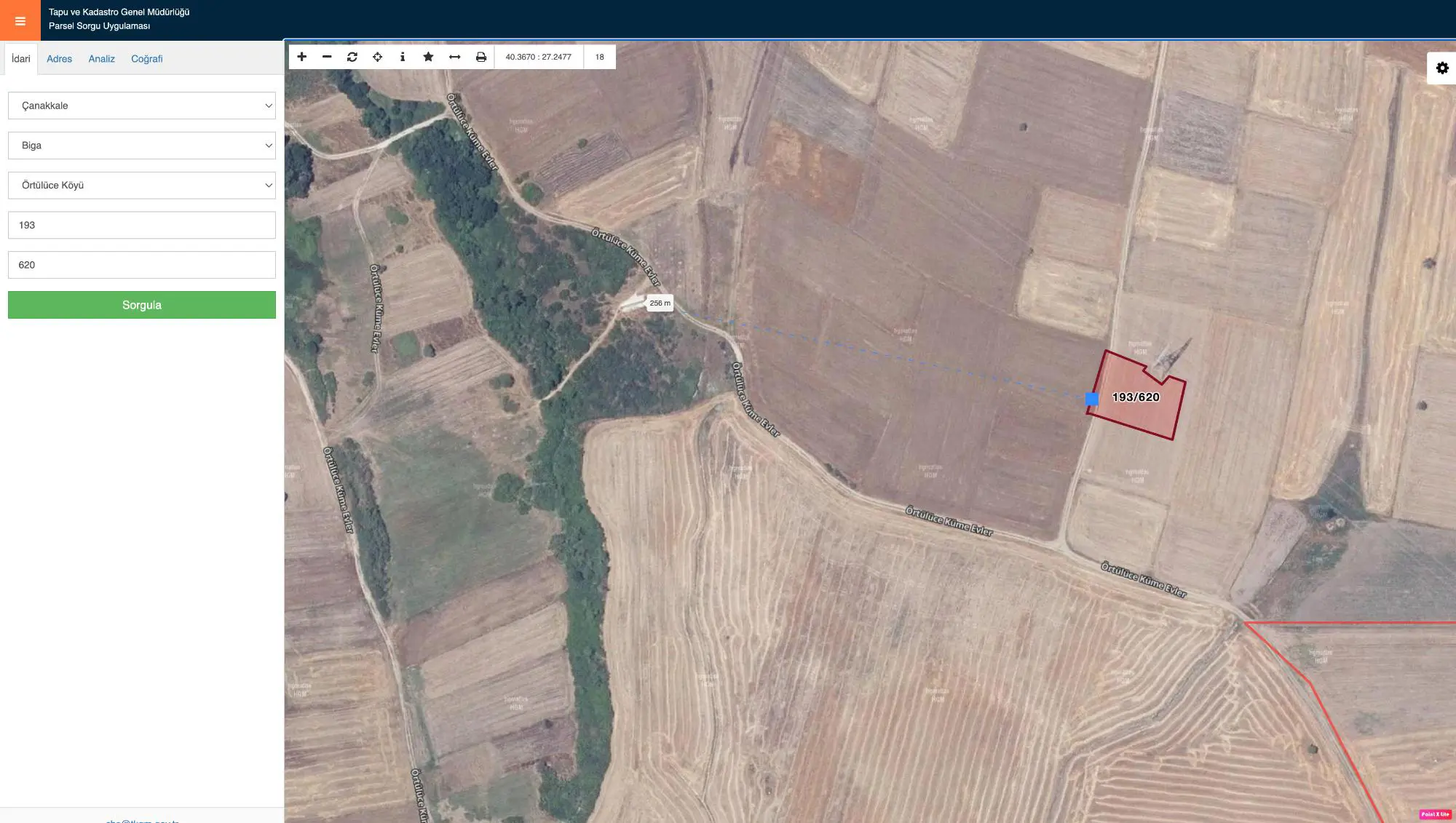Screen dimensions: 1456x823
Task: Click the zoom level value 18
Action: pyautogui.click(x=600, y=57)
